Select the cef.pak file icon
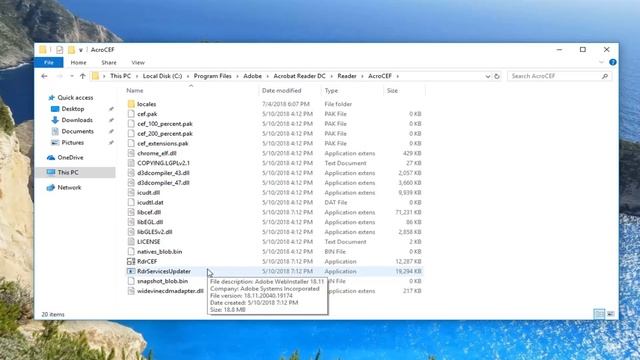 click(x=131, y=114)
